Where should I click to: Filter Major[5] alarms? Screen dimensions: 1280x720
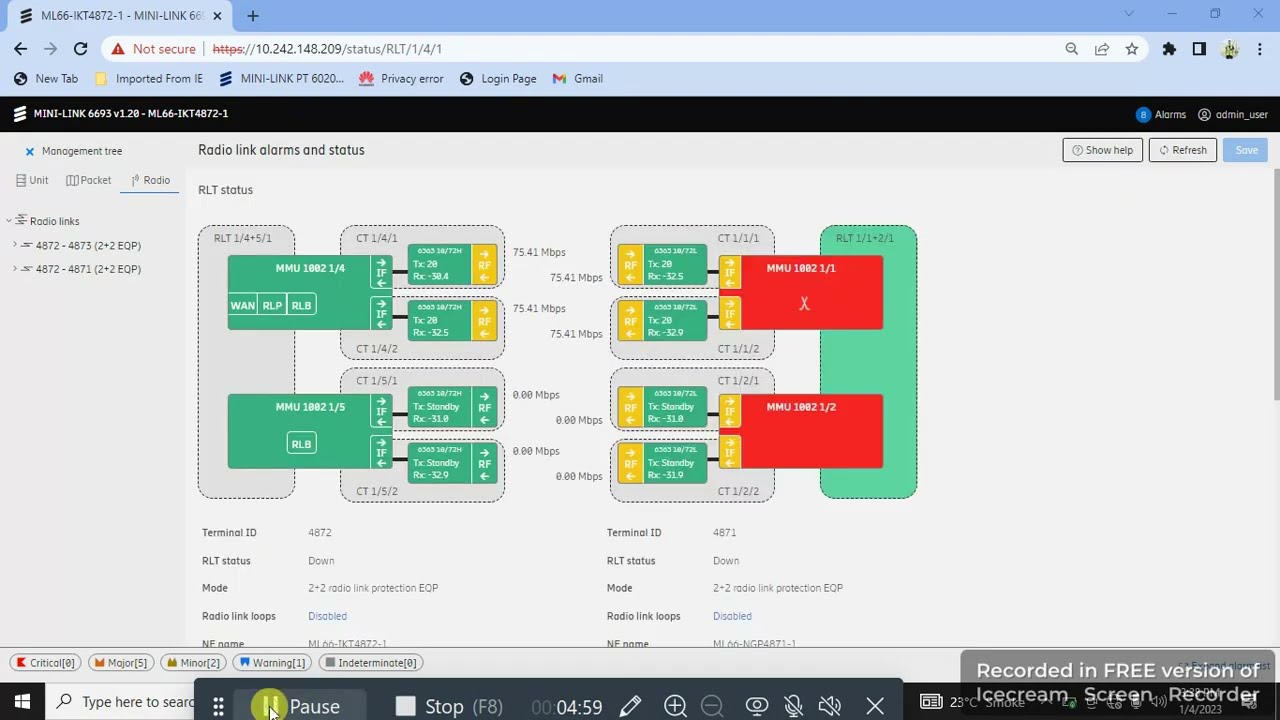coord(121,662)
